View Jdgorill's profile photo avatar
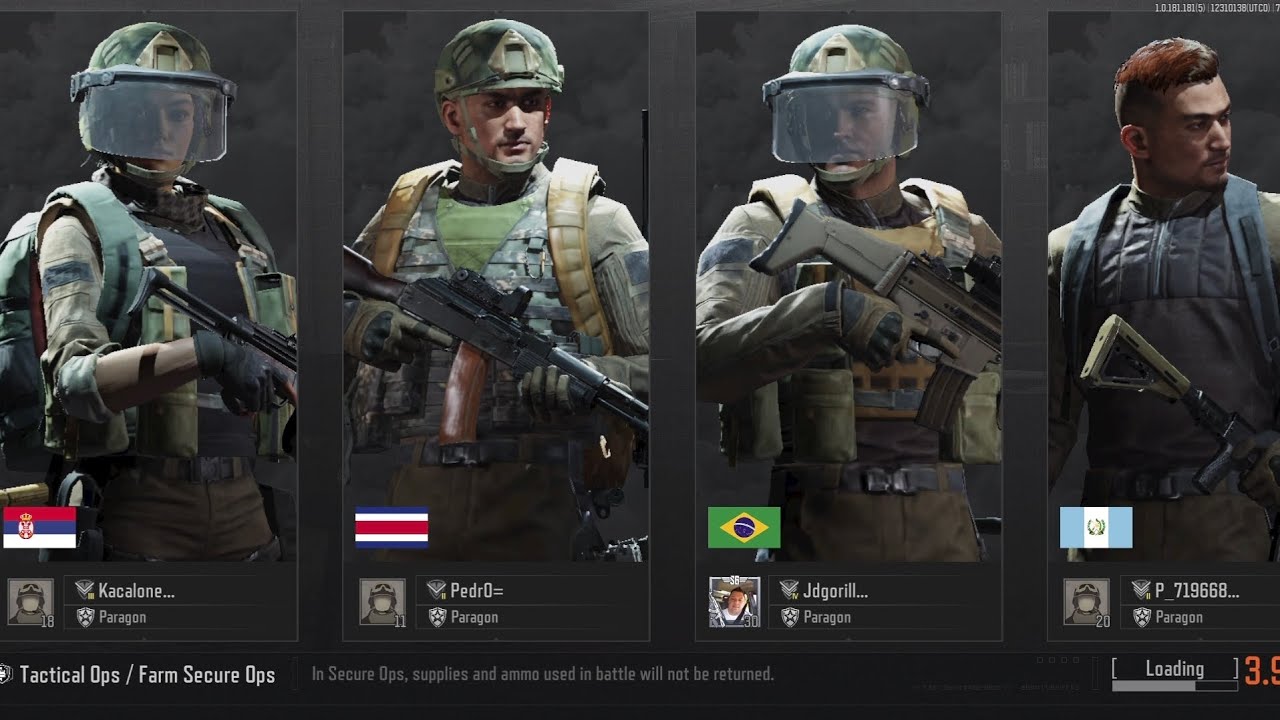The image size is (1280, 720). point(735,602)
